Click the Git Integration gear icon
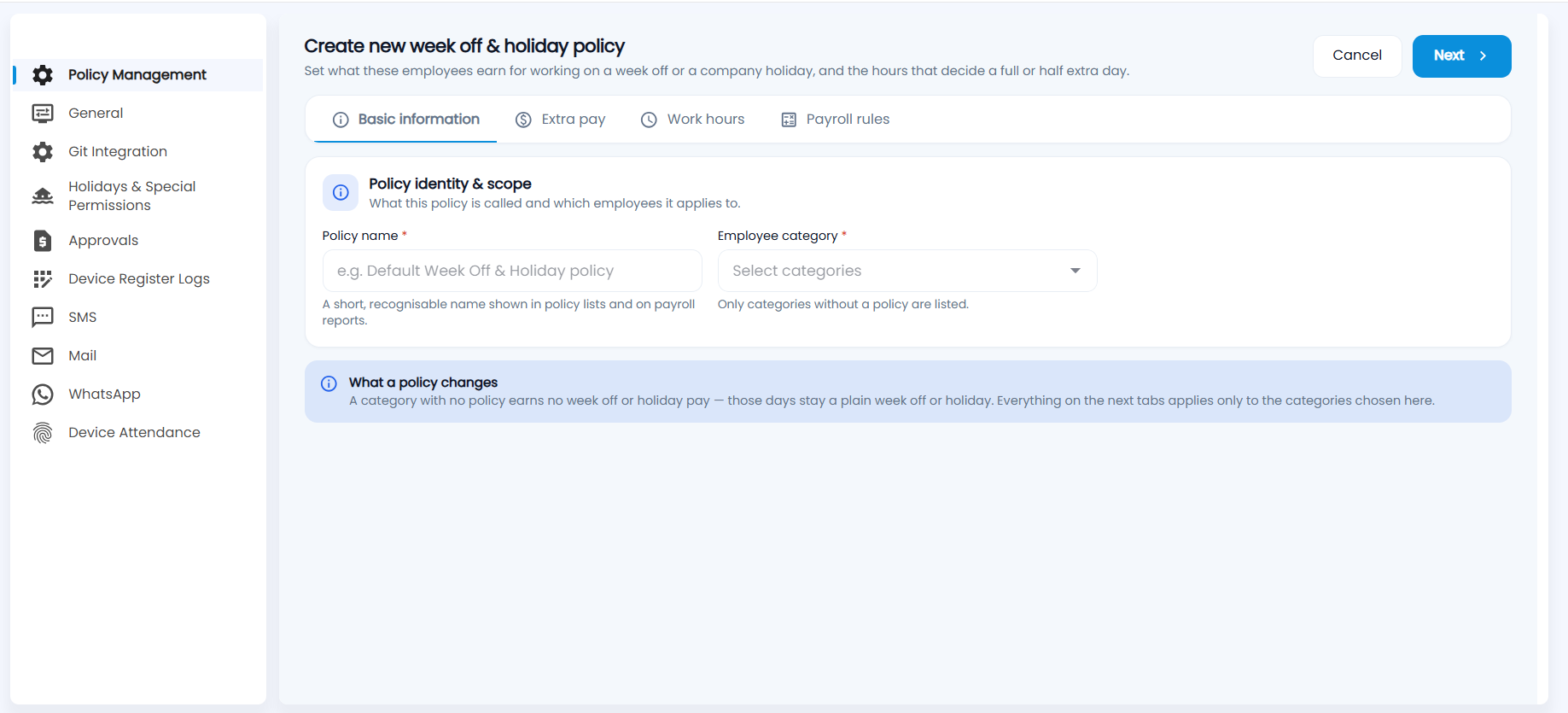This screenshot has height=713, width=1568. pyautogui.click(x=43, y=152)
